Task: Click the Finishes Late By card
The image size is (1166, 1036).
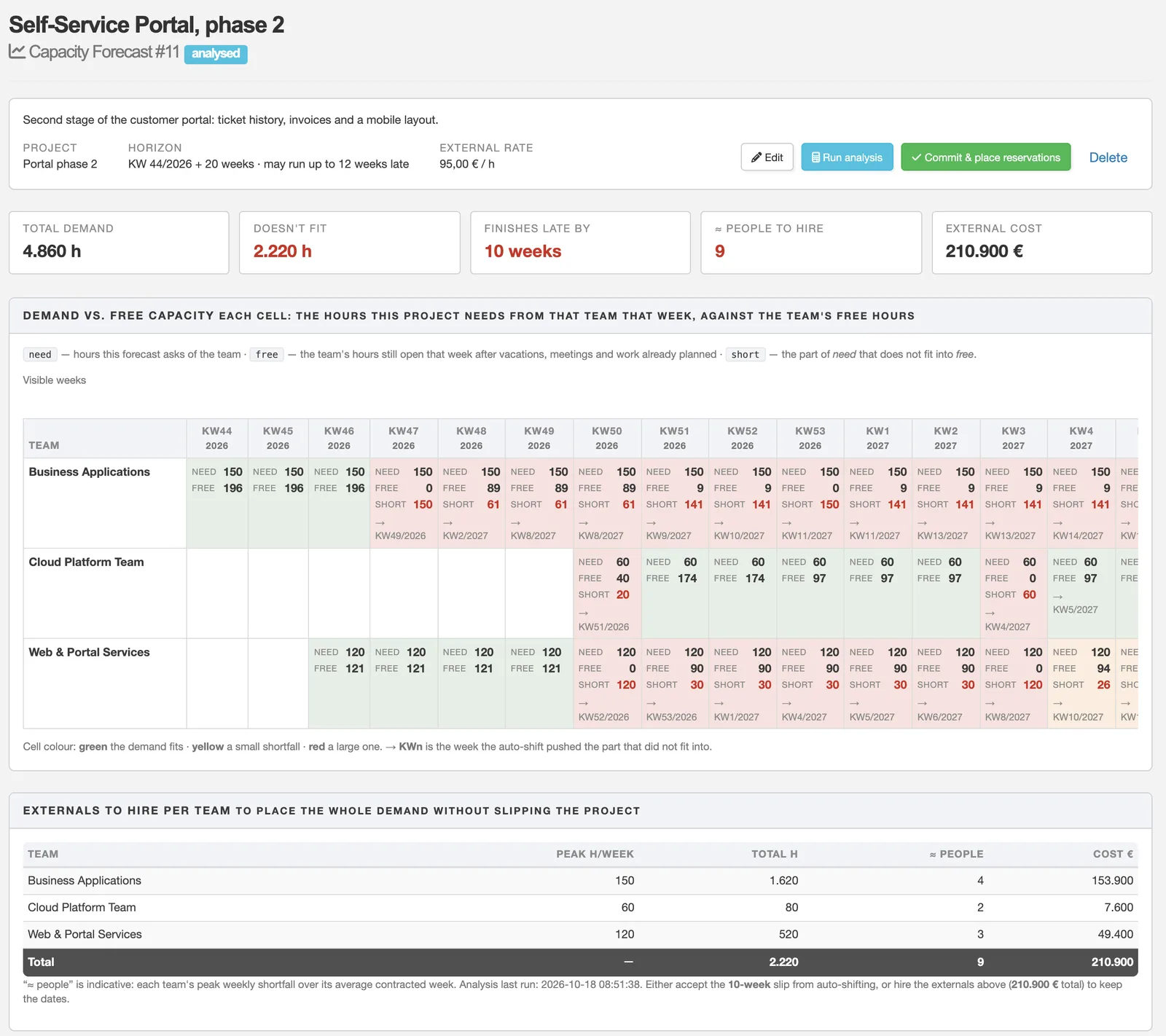Action: point(580,243)
